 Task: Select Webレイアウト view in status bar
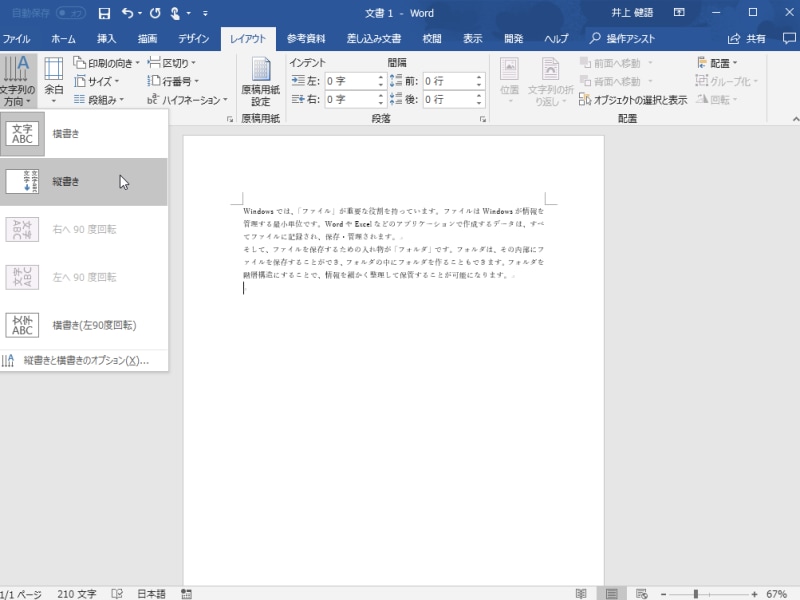[641, 592]
